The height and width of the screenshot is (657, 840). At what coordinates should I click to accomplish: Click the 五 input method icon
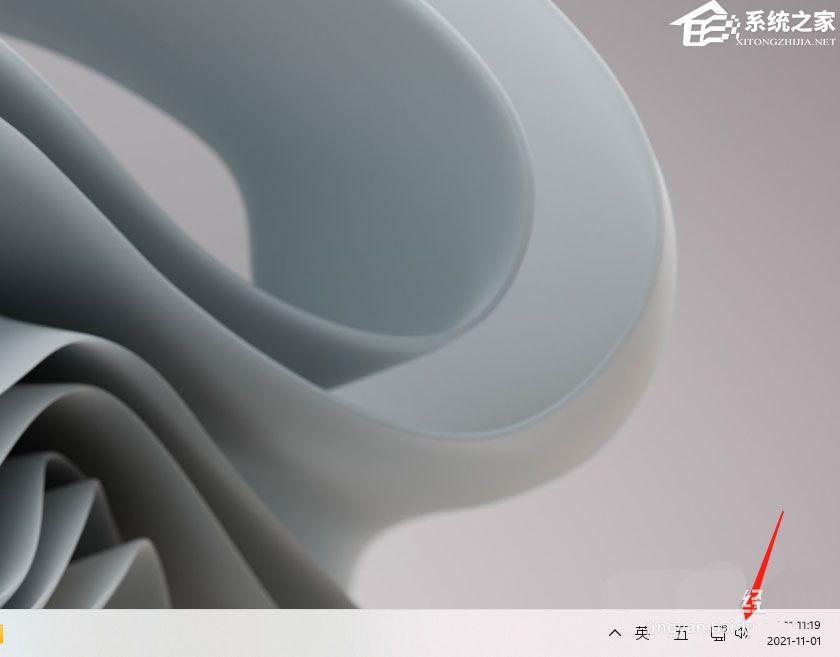click(x=681, y=633)
